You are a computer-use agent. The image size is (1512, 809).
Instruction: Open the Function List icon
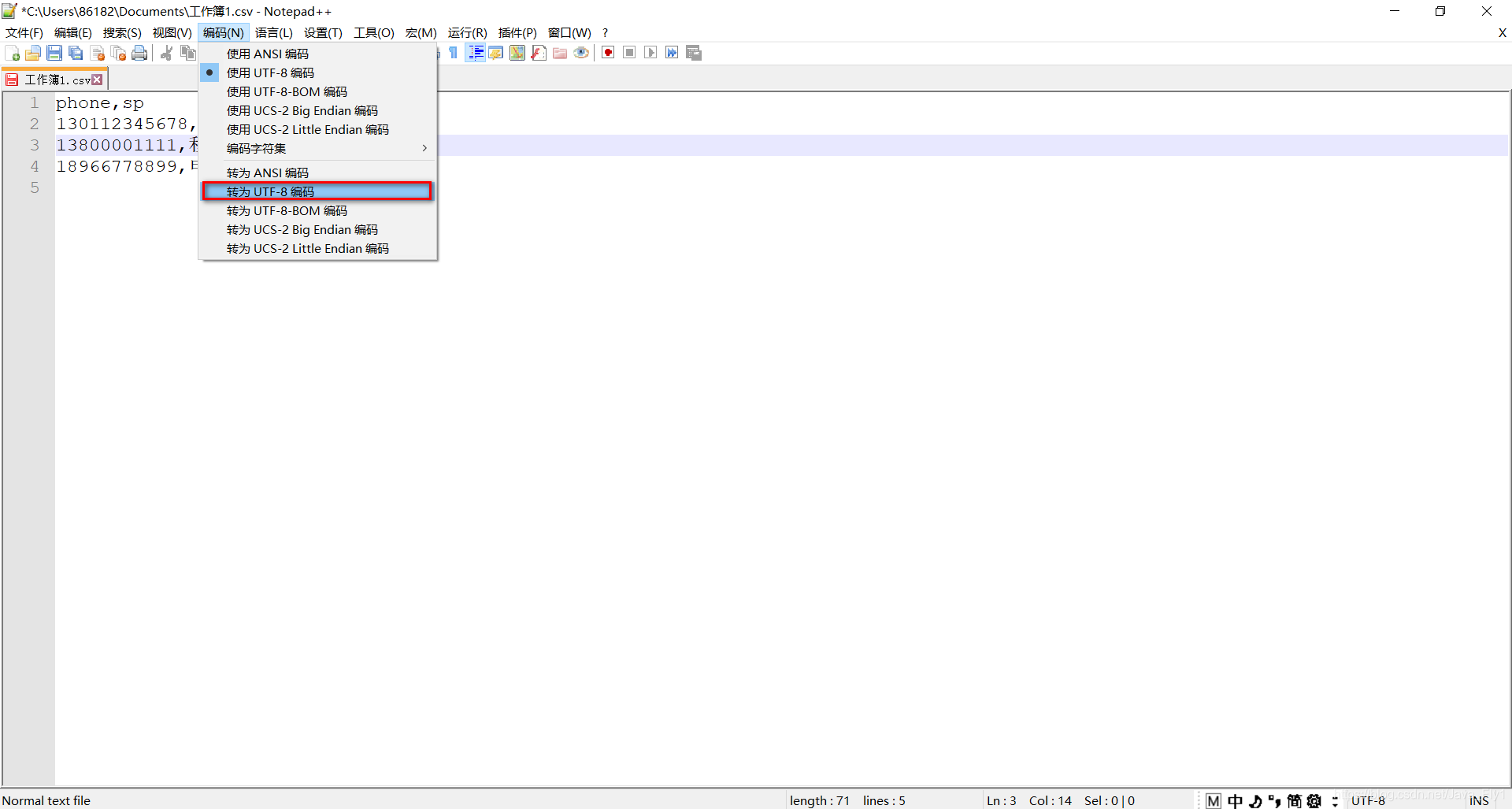[x=539, y=53]
